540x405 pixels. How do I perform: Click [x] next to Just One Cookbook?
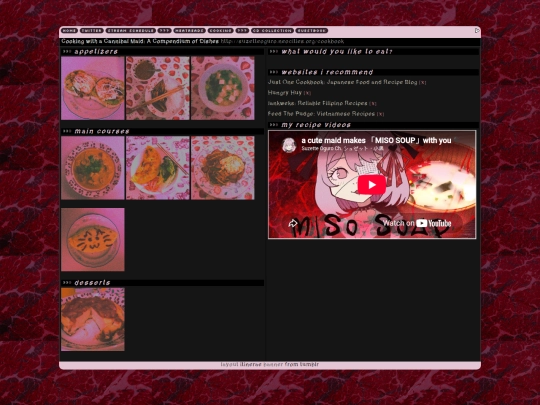423,83
